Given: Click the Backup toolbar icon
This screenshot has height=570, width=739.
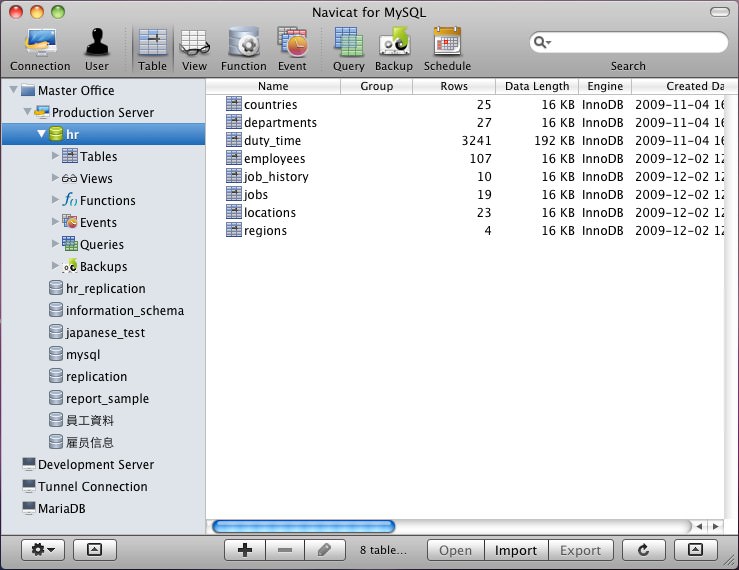Looking at the screenshot, I should 394,49.
